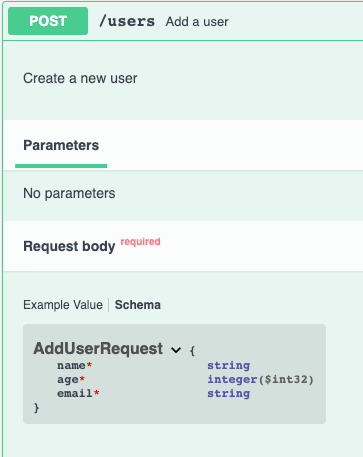Select the Schema tab
This screenshot has height=457, width=363.
pos(138,305)
